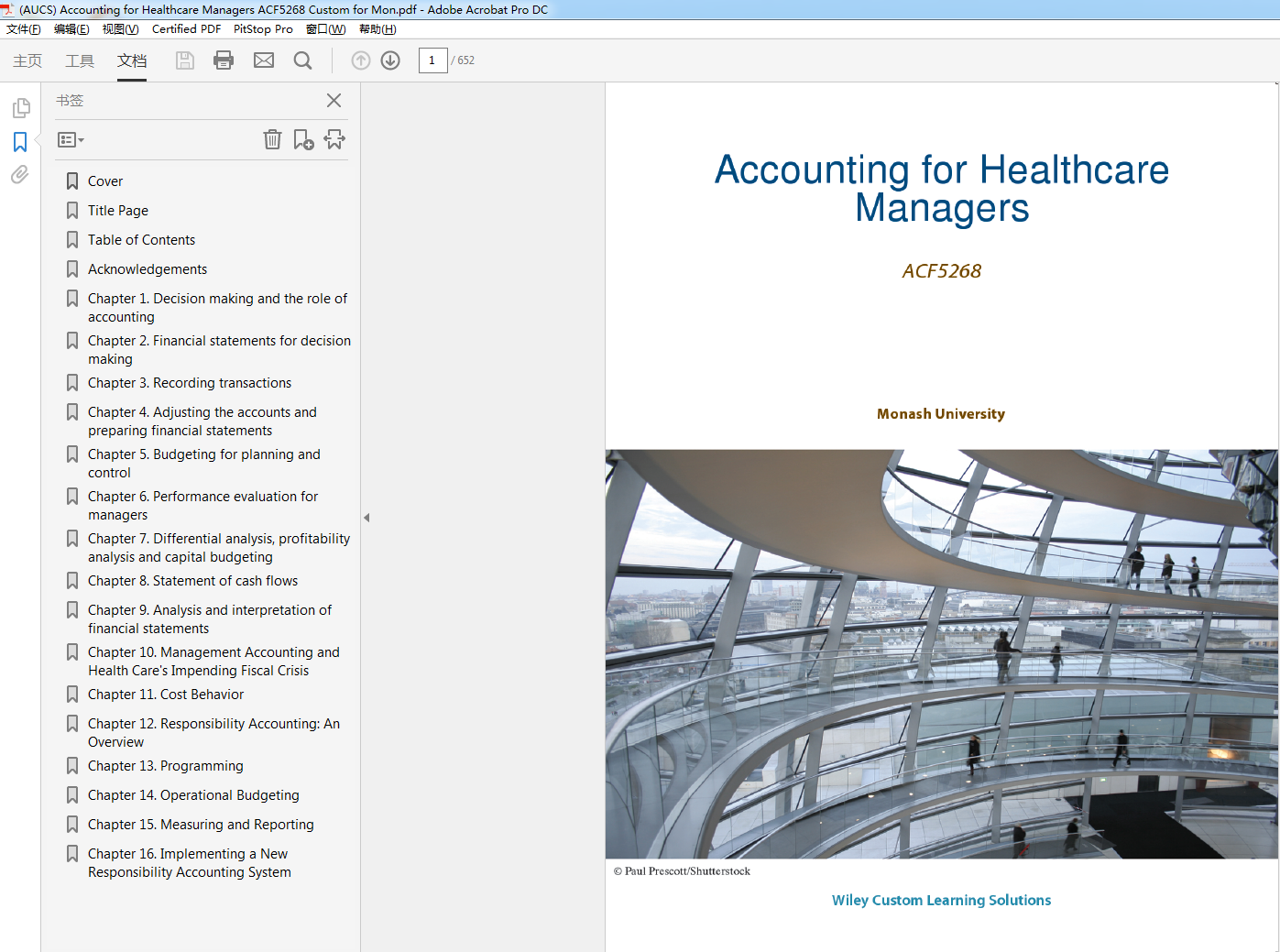Click Wiley Custom Learning Solutions text
The height and width of the screenshot is (952, 1280).
coord(942,901)
